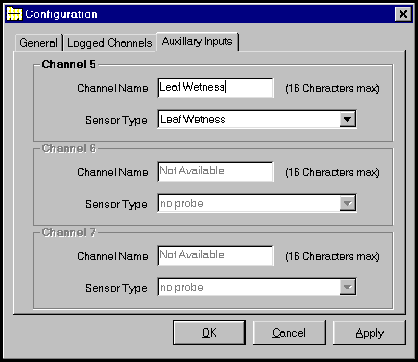Screen dimensions: 418x362
Task: Click the Channel 6 Sensor Type label
Action: [x=116, y=204]
